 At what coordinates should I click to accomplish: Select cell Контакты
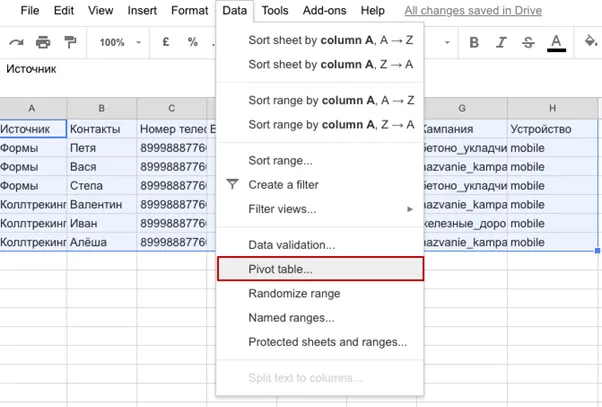pos(102,129)
